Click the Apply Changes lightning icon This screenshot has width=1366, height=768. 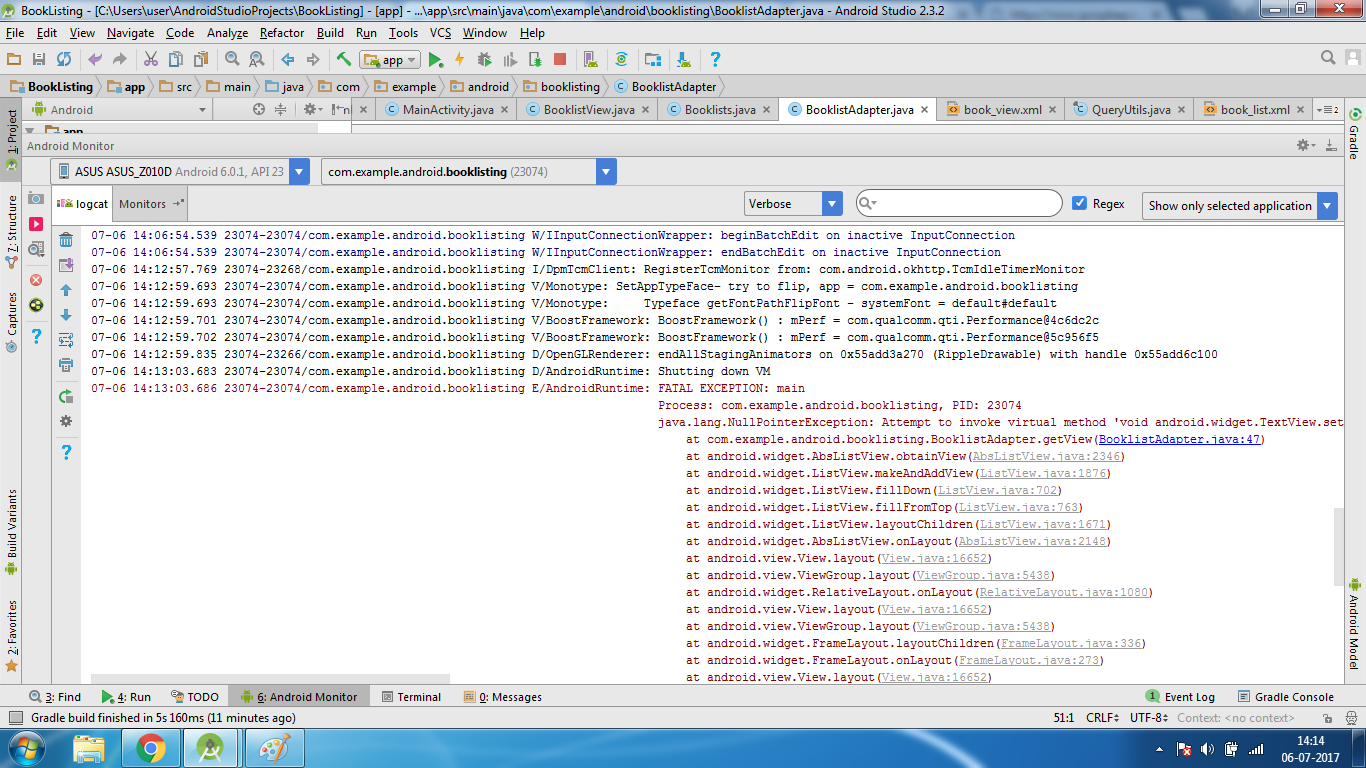click(460, 60)
